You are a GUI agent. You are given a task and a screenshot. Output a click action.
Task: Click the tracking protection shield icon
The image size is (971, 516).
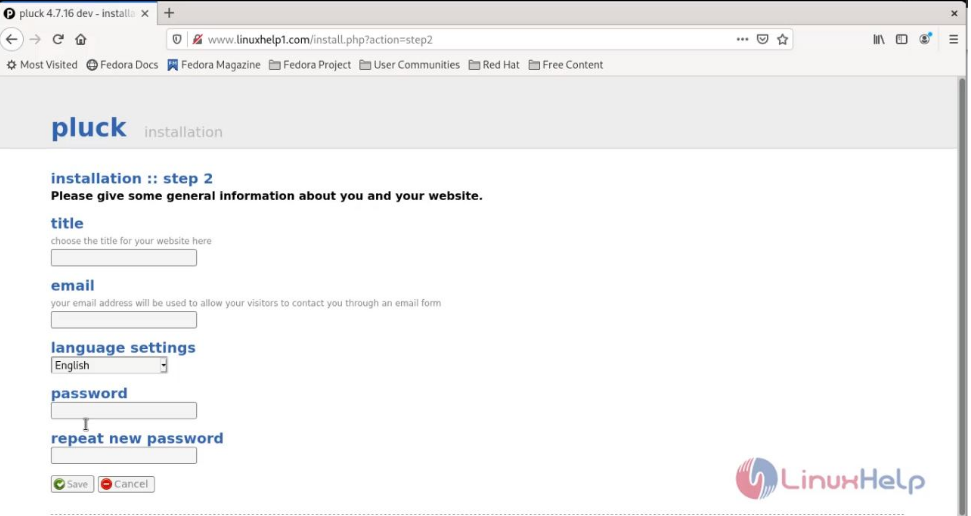(177, 39)
